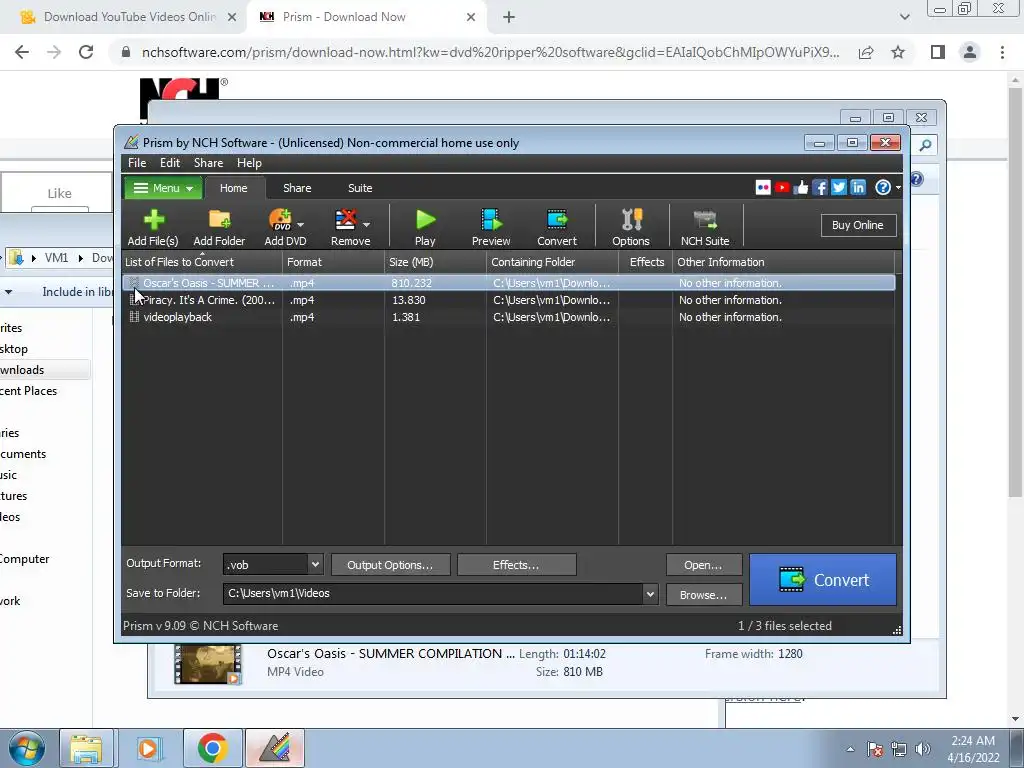Open the Windows Start button
Viewport: 1024px width, 768px height.
coord(27,748)
